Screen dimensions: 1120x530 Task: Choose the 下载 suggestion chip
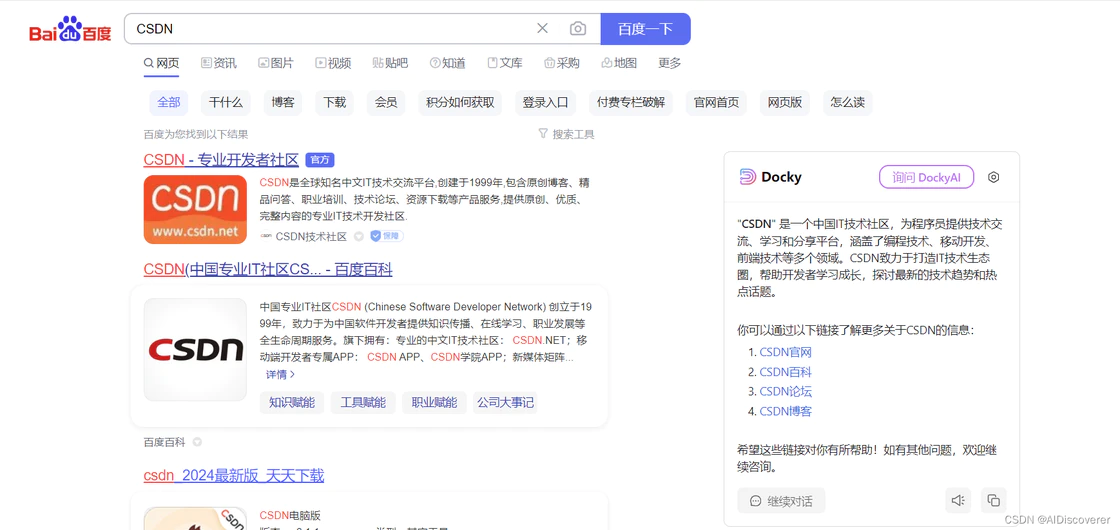(334, 102)
